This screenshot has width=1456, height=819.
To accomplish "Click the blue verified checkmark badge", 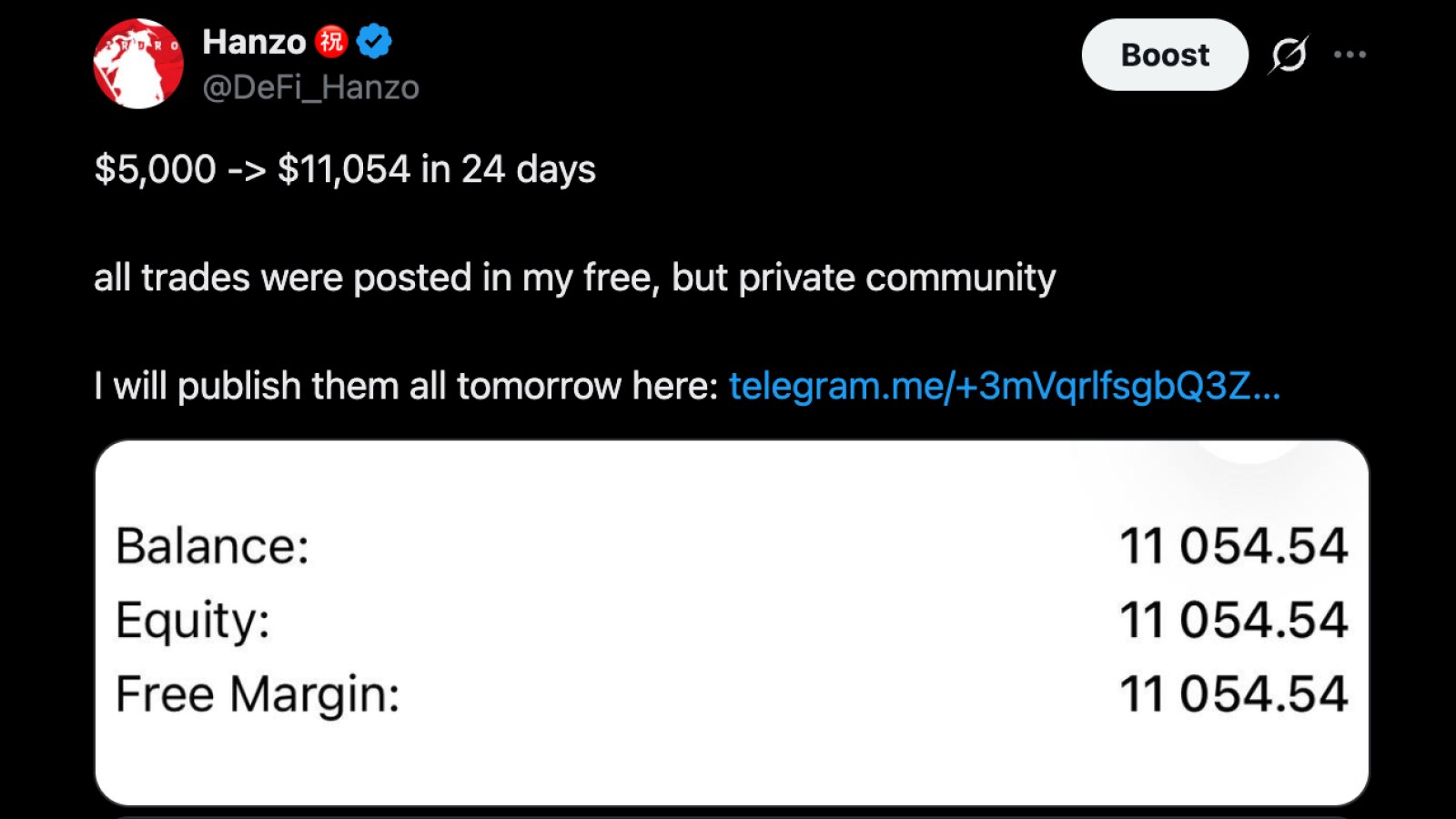I will pos(374,42).
